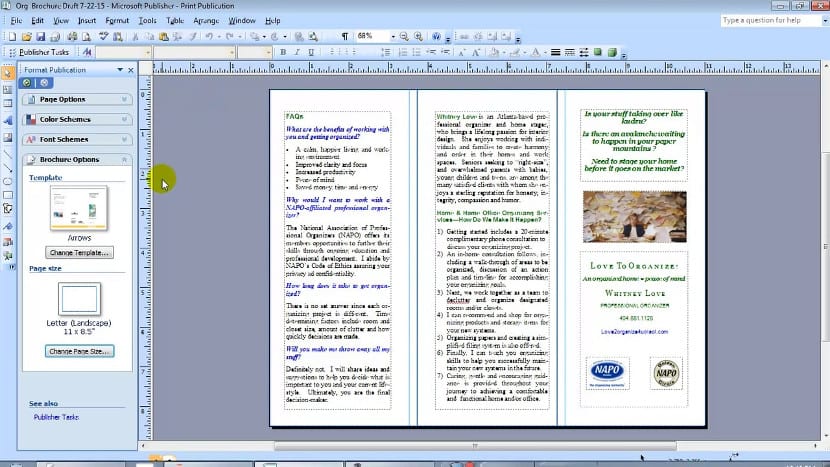The width and height of the screenshot is (830, 467).
Task: Expand the Page Options section
Action: pos(77,100)
